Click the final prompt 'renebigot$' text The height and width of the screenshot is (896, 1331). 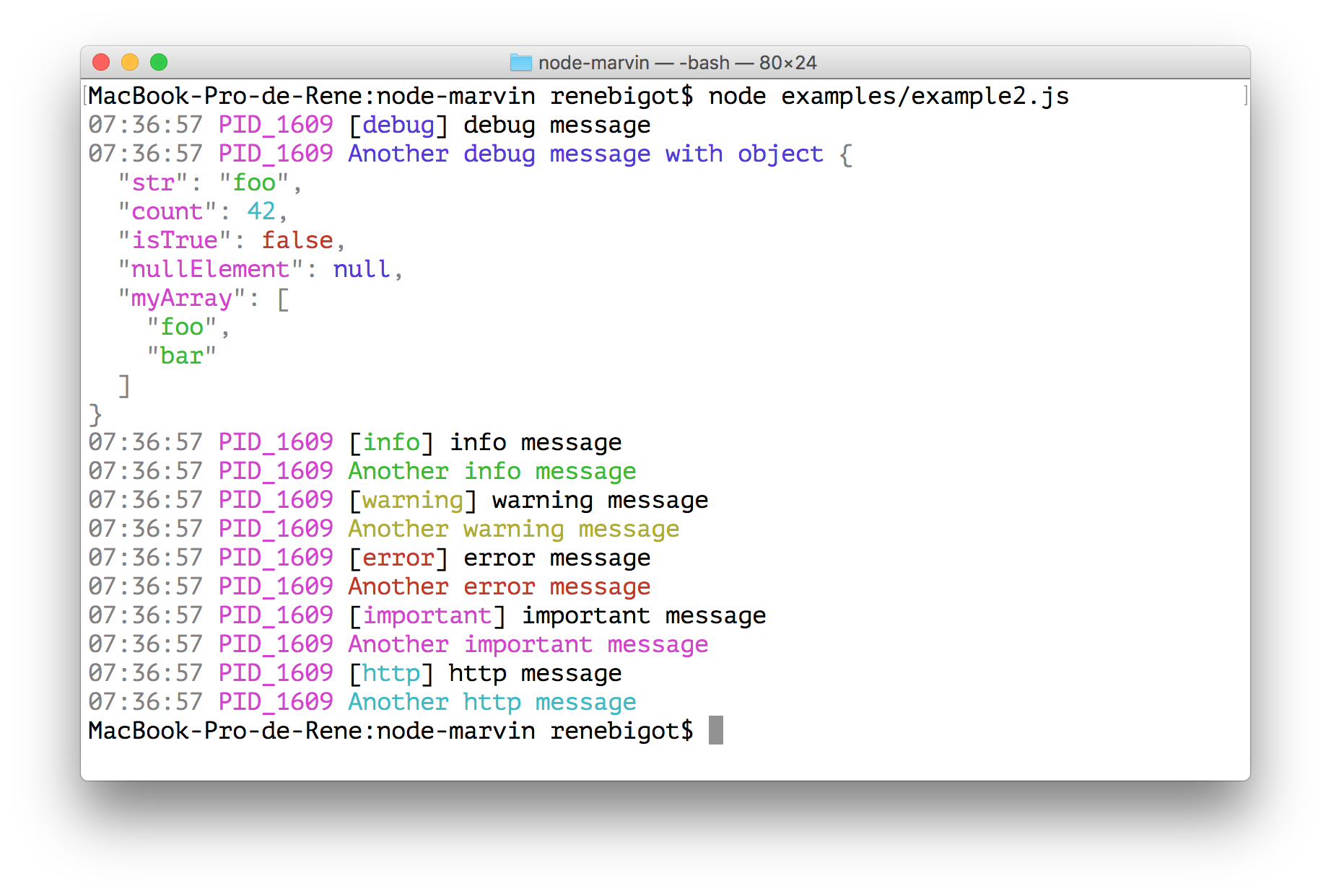(621, 731)
